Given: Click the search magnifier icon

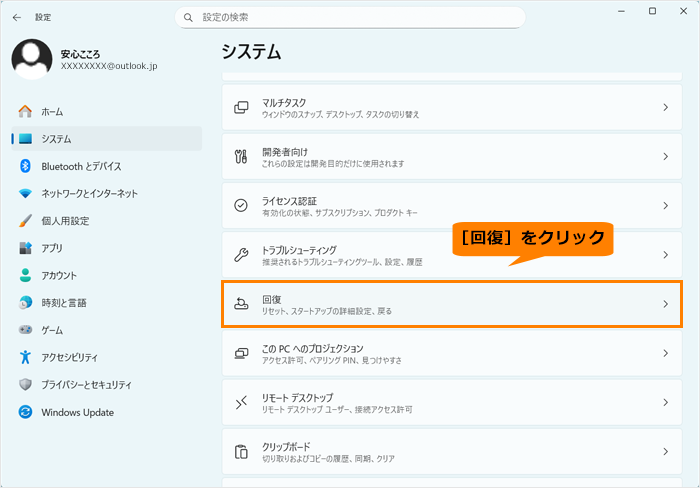Looking at the screenshot, I should coord(189,17).
